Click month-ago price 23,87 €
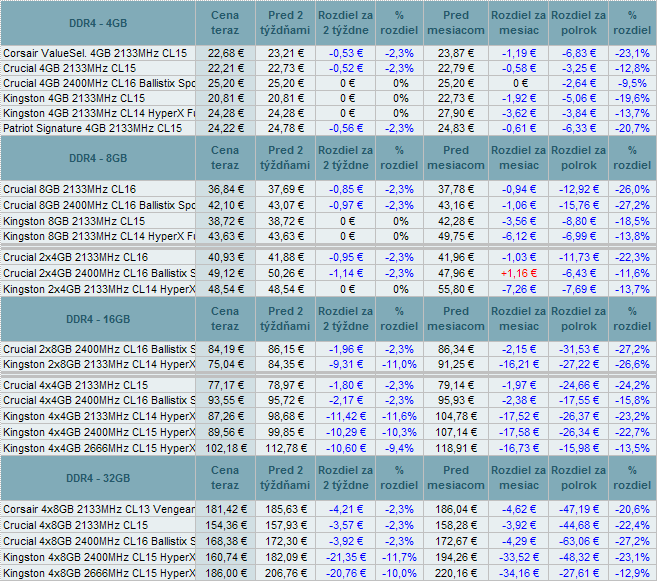 [456, 53]
